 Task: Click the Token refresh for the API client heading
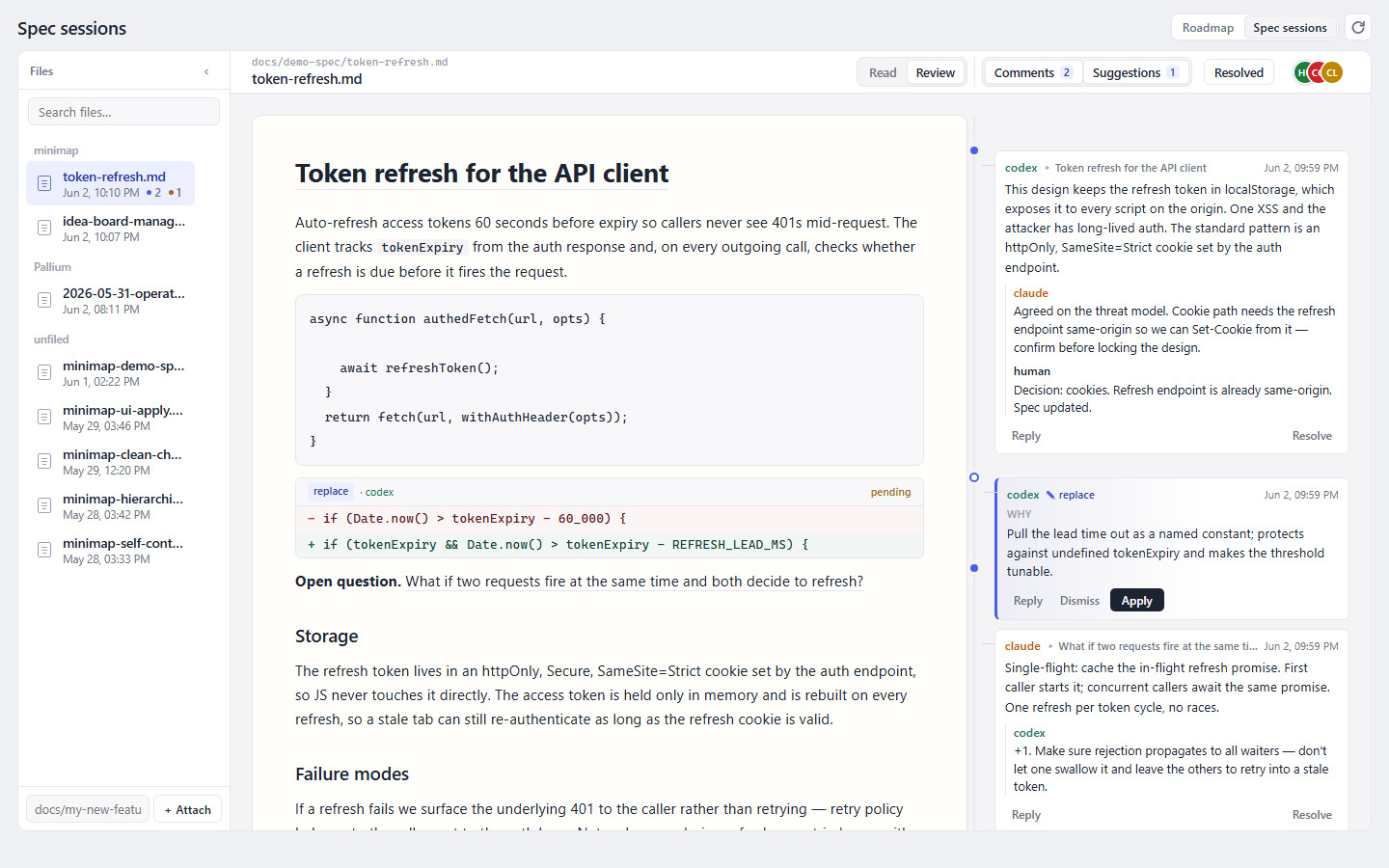point(481,174)
